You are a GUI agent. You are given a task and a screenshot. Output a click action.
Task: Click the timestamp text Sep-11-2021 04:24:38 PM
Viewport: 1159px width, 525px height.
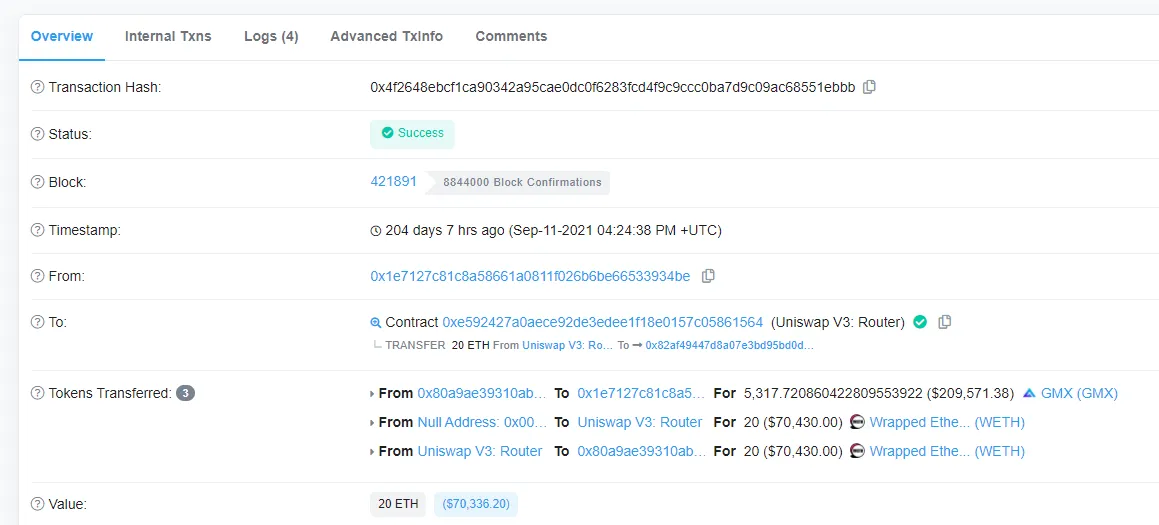click(x=613, y=230)
